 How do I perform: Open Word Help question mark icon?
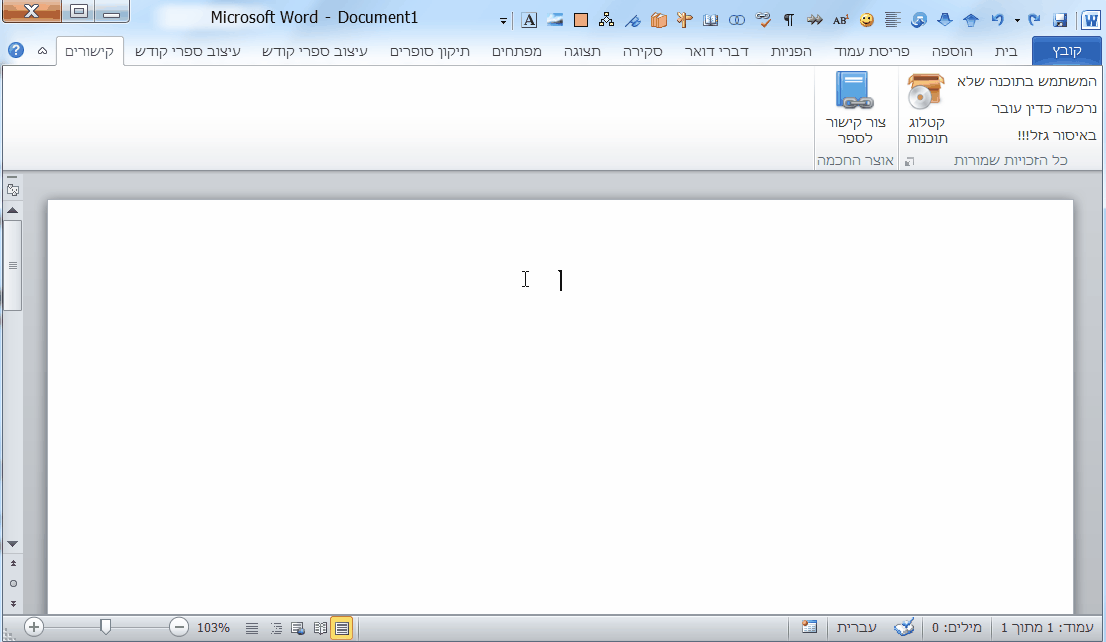[16, 50]
